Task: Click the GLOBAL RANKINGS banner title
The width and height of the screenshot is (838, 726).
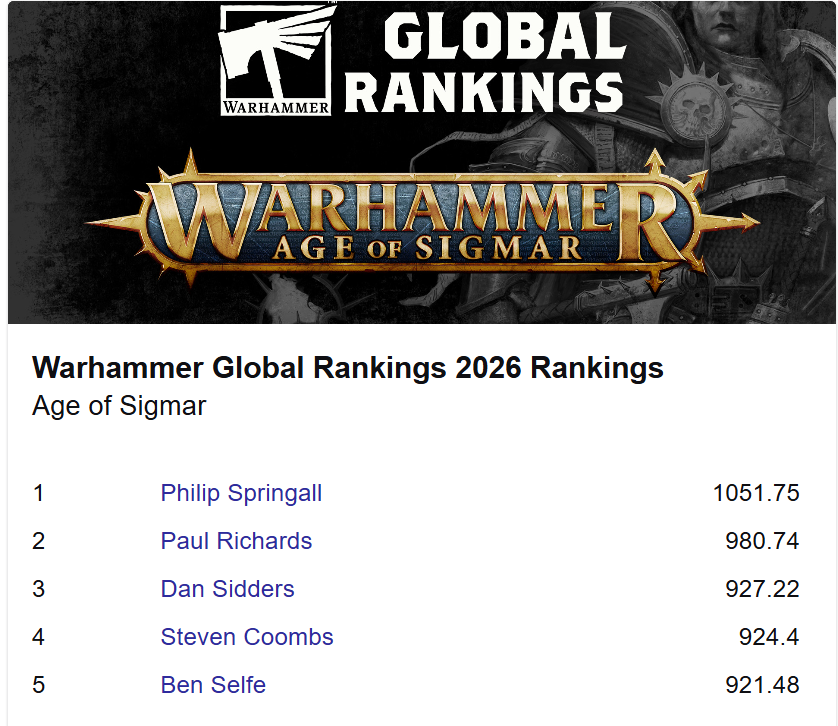Action: [x=486, y=61]
